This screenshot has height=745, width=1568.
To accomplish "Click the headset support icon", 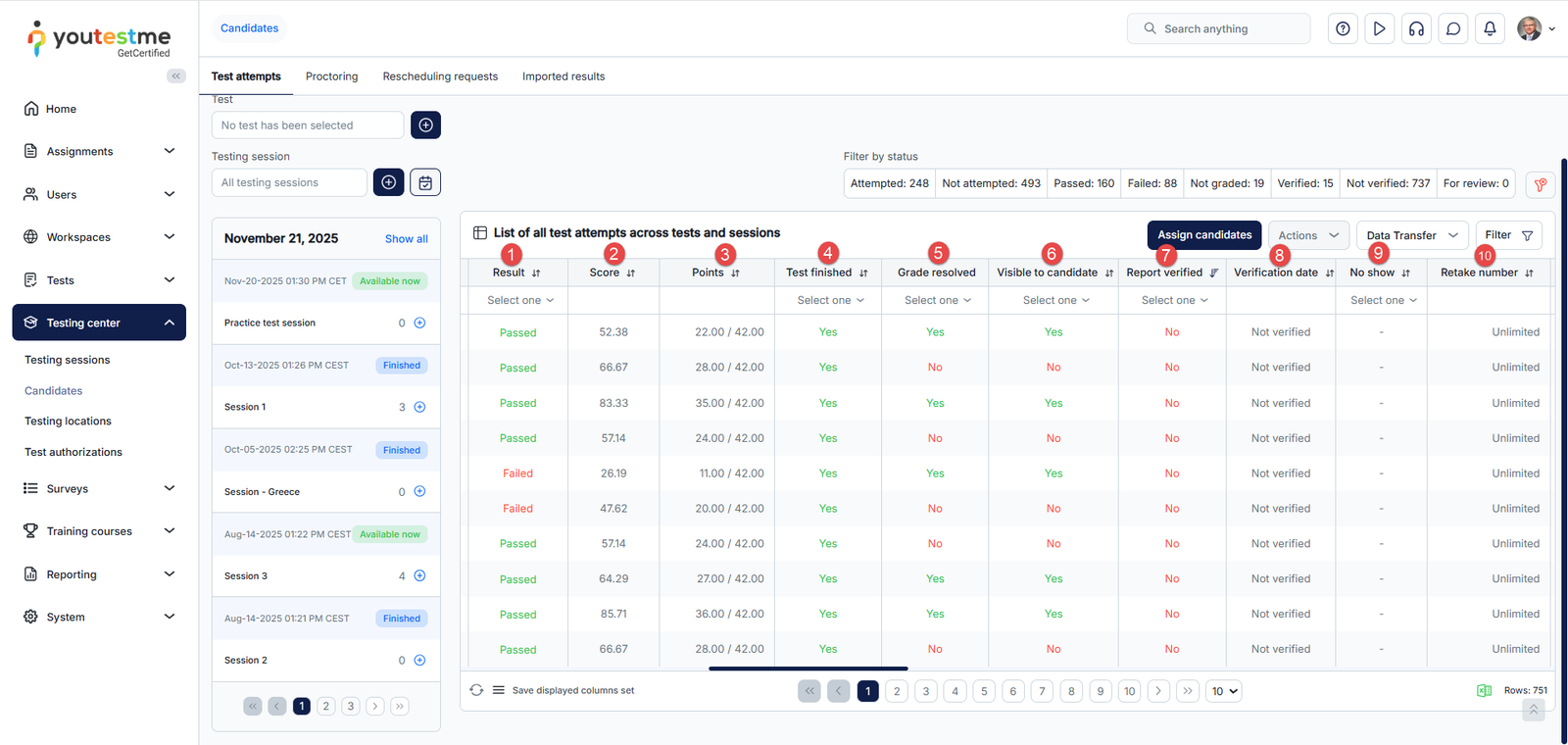I will (x=1416, y=28).
